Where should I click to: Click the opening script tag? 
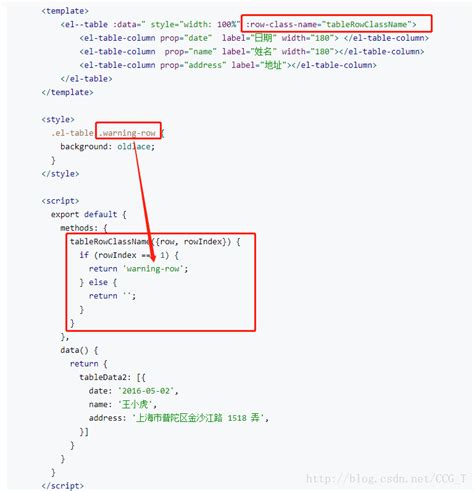point(60,201)
